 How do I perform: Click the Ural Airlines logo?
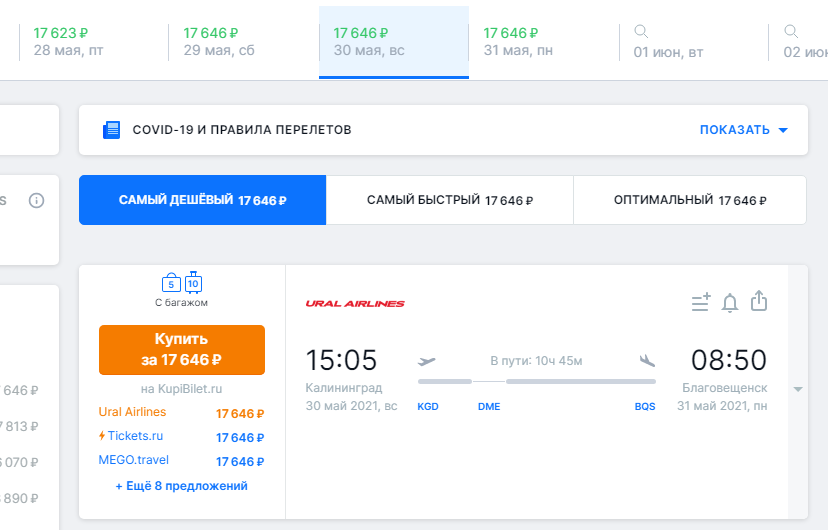pos(355,303)
